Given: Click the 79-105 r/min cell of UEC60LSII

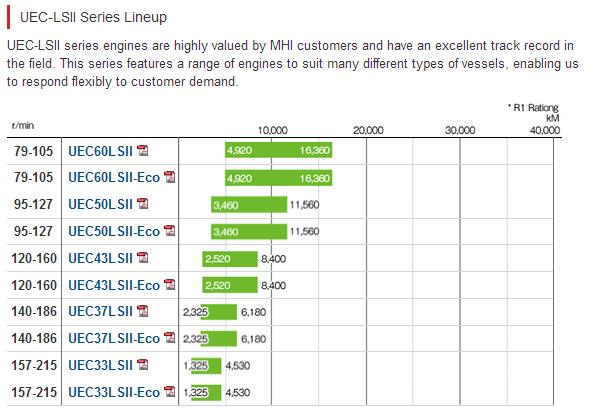Looking at the screenshot, I should 34,151.
